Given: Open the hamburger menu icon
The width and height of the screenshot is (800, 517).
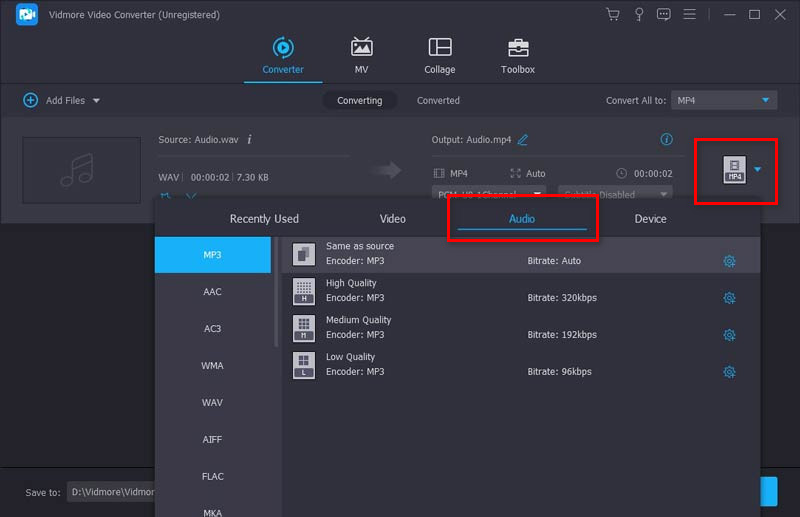Looking at the screenshot, I should coord(689,14).
